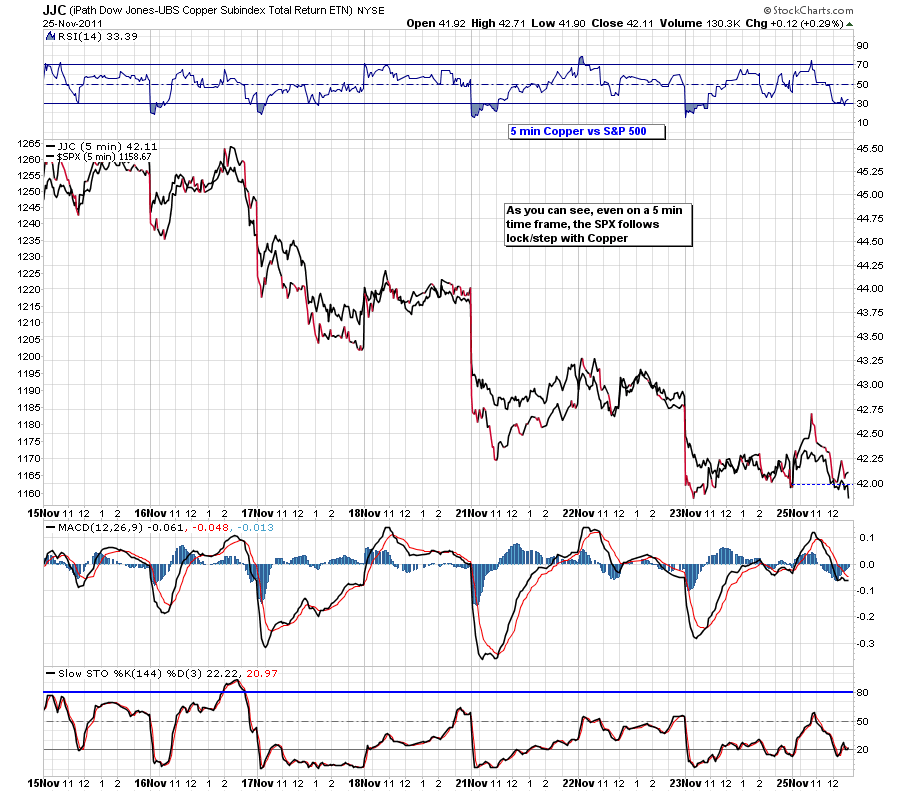Click 1265 on the left SPX price axis
900x792 pixels.
pyautogui.click(x=29, y=143)
